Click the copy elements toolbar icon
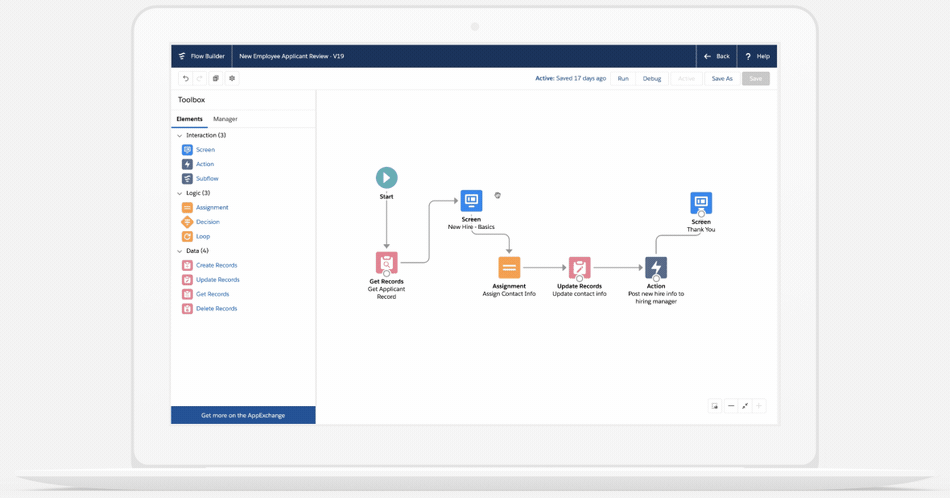Viewport: 950px width, 498px height. (215, 79)
